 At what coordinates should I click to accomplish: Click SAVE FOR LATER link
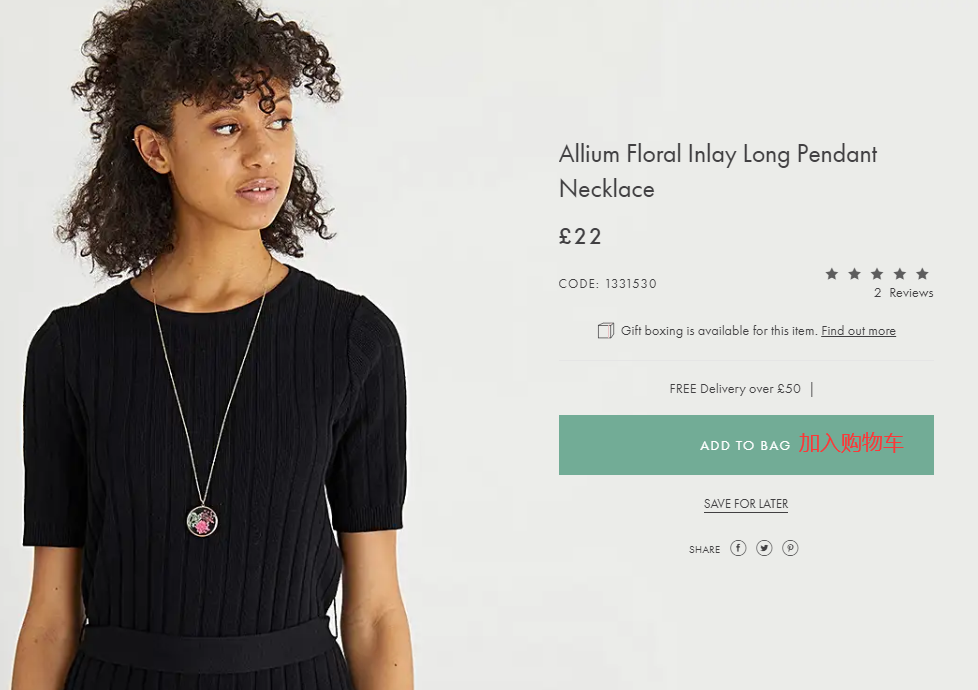point(746,504)
